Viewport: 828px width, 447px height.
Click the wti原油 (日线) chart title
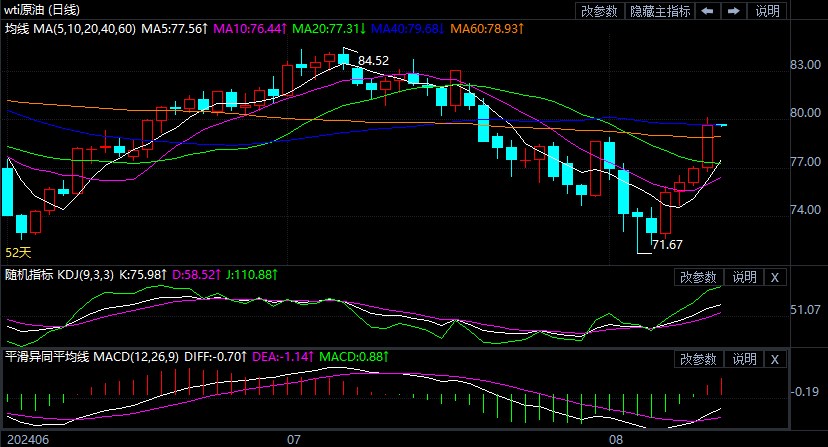tap(42, 10)
